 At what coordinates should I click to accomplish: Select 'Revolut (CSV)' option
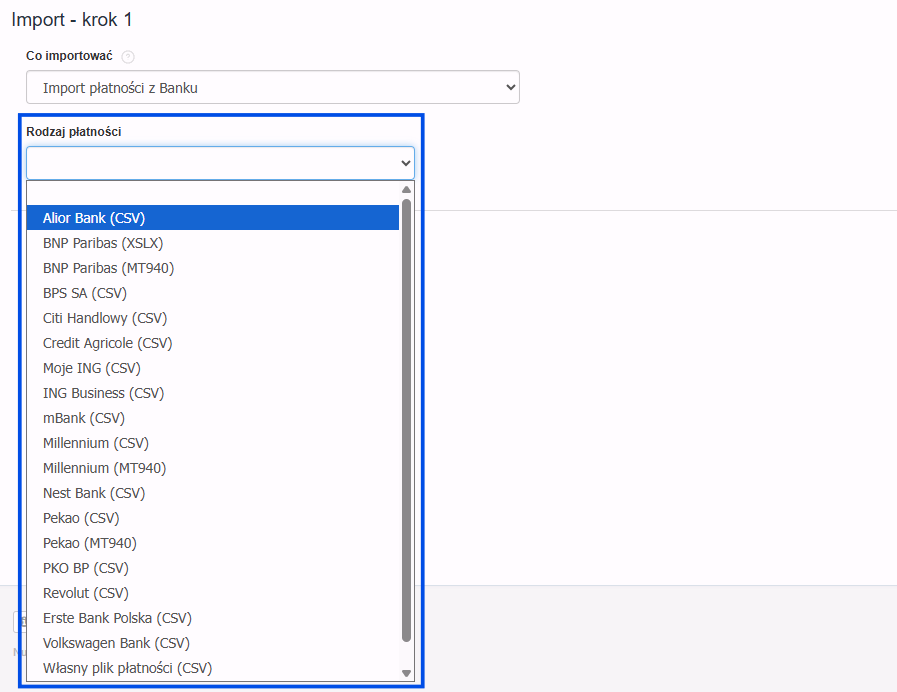[x=213, y=593]
